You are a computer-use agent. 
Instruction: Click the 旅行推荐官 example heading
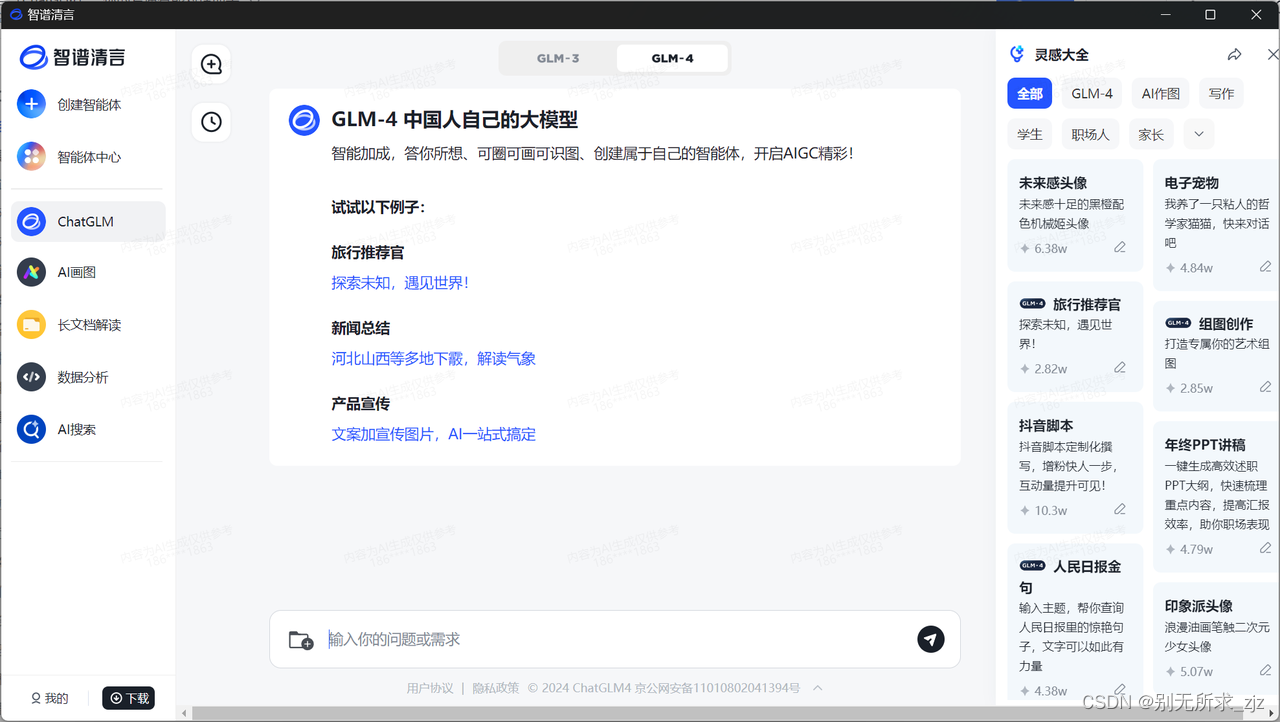(x=368, y=253)
